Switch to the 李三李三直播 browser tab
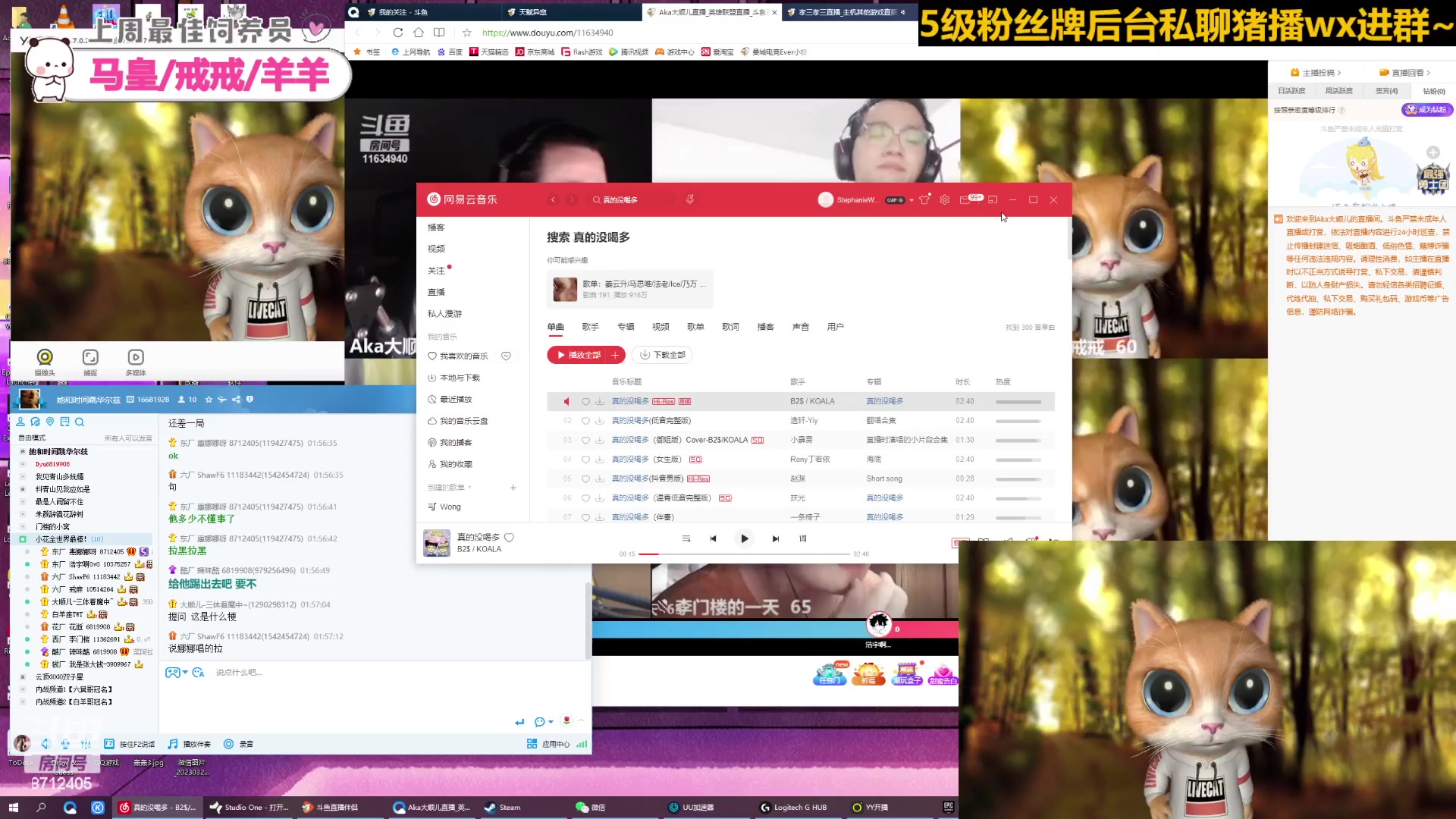Viewport: 1456px width, 819px height. pyautogui.click(x=846, y=12)
